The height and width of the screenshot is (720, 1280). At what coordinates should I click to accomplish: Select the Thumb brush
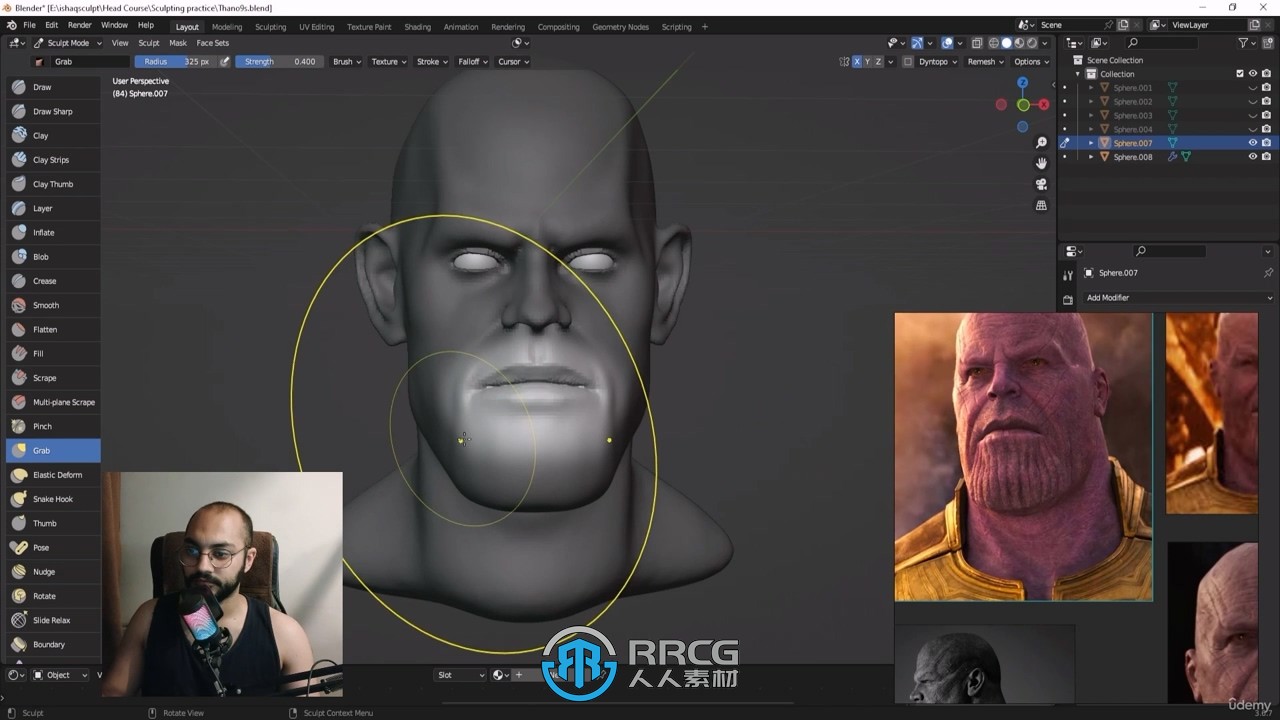[x=53, y=523]
